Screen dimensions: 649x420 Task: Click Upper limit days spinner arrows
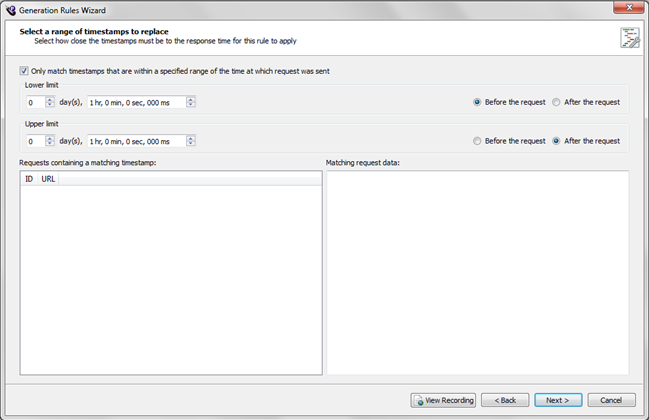pyautogui.click(x=50, y=141)
